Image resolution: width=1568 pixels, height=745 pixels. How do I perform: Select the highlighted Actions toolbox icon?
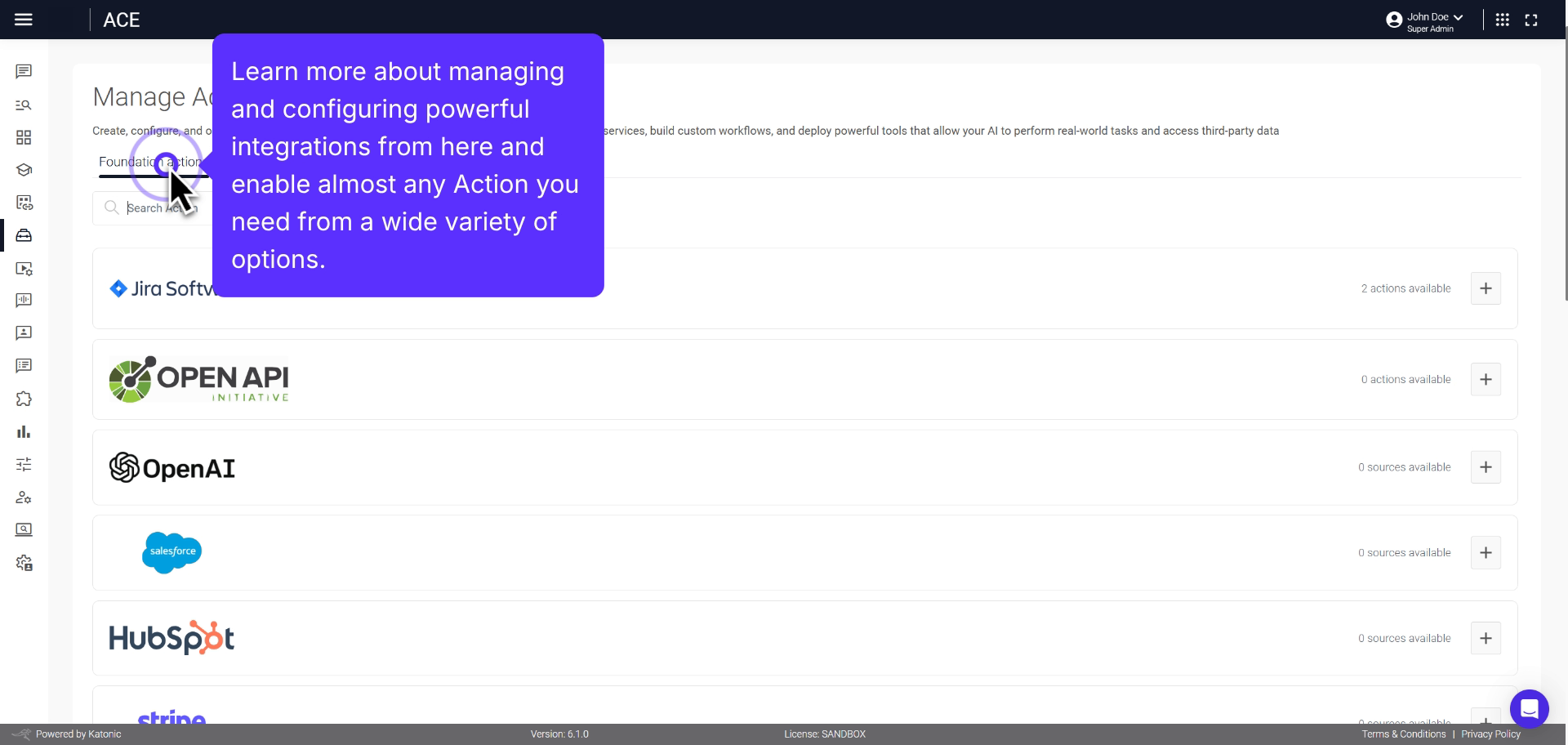coord(24,235)
